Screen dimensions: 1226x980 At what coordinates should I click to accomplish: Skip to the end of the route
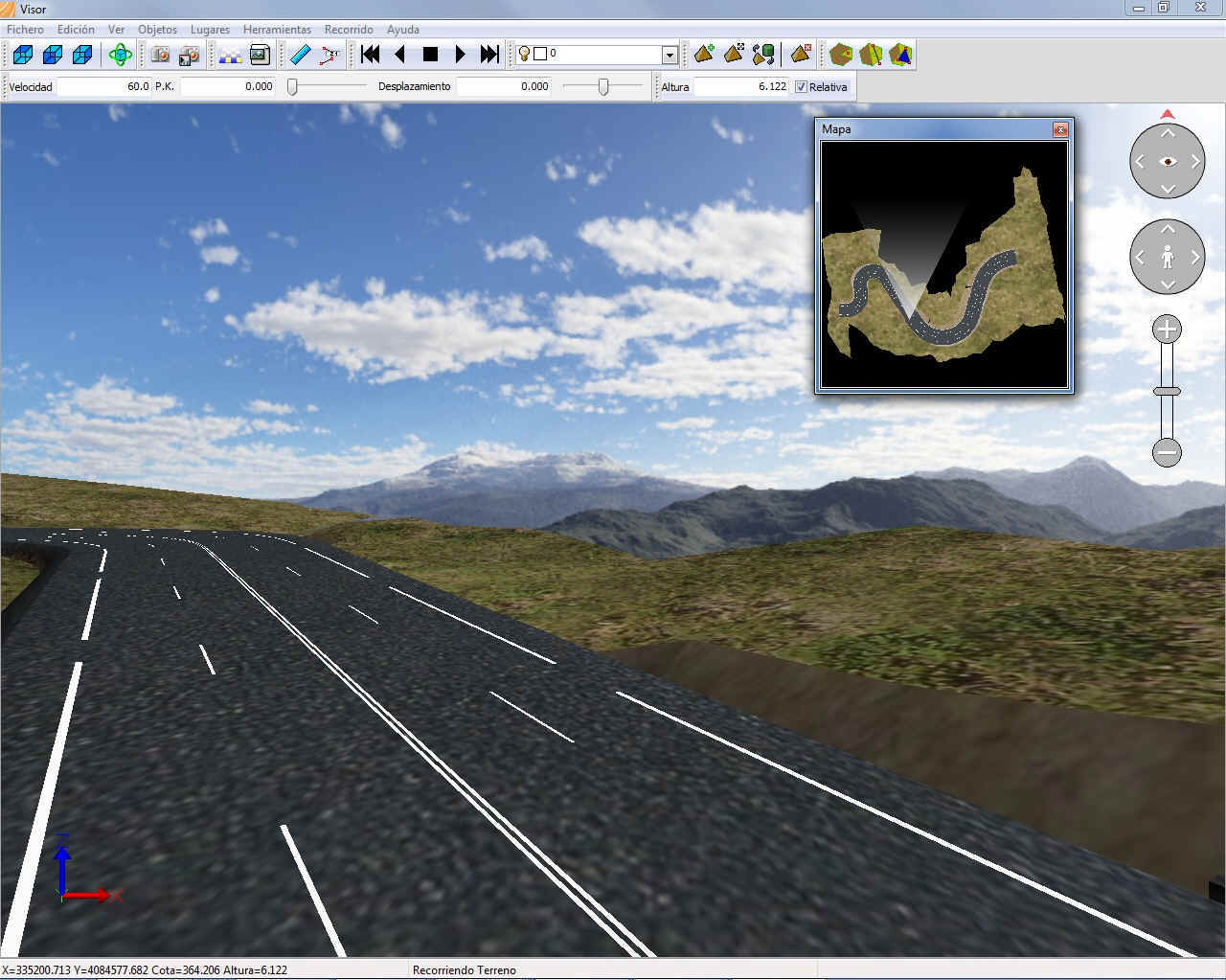(x=489, y=55)
